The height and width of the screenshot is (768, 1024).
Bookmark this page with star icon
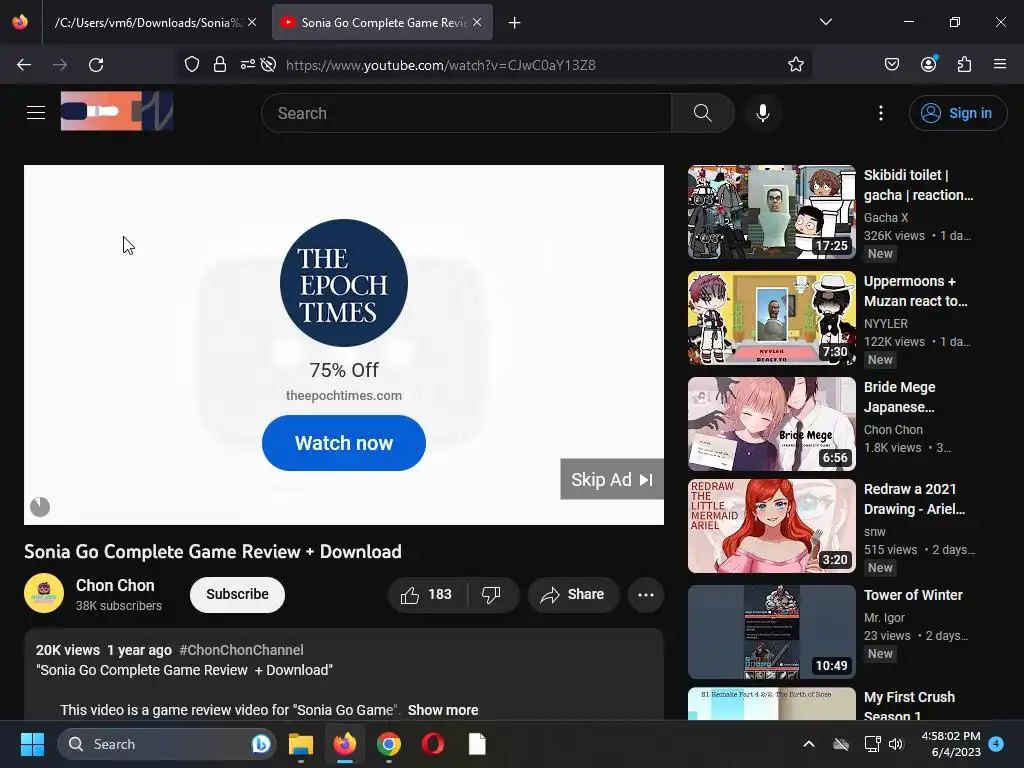click(795, 65)
